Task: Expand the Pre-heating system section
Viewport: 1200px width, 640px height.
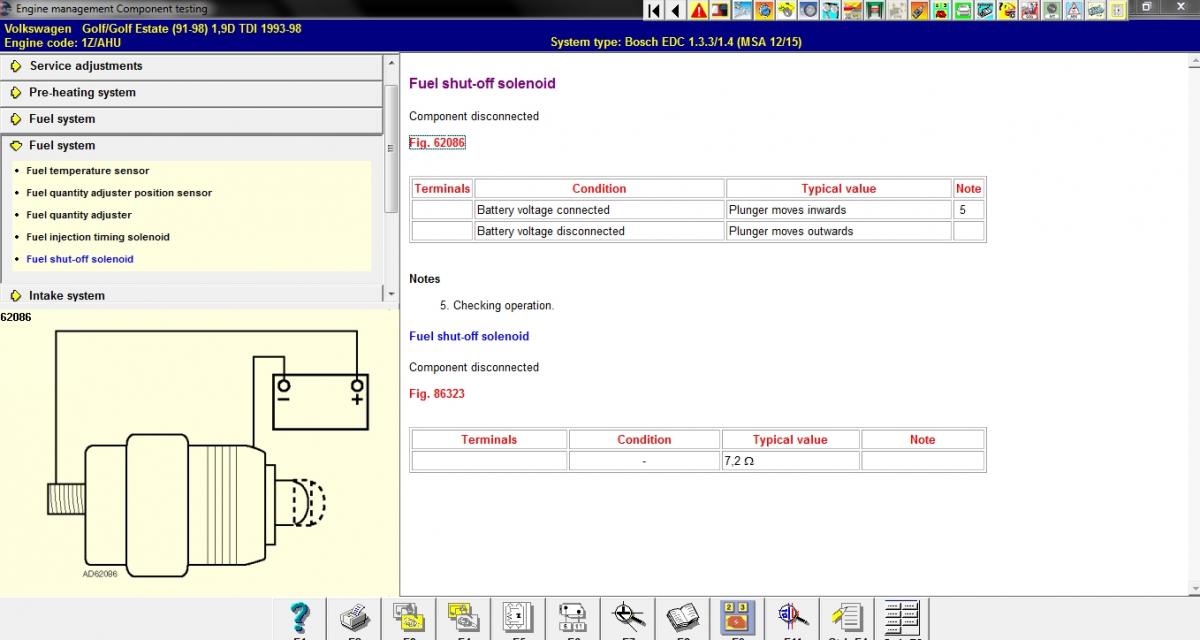Action: [82, 92]
